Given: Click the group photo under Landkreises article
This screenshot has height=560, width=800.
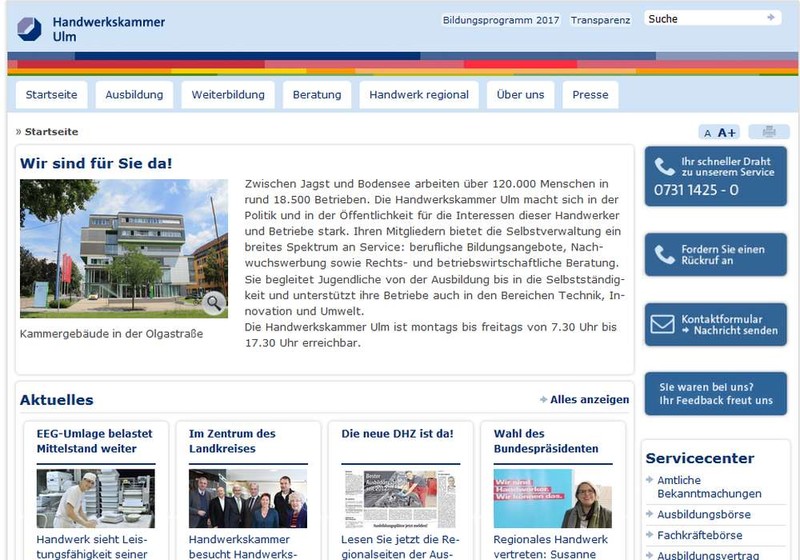Looking at the screenshot, I should (248, 498).
